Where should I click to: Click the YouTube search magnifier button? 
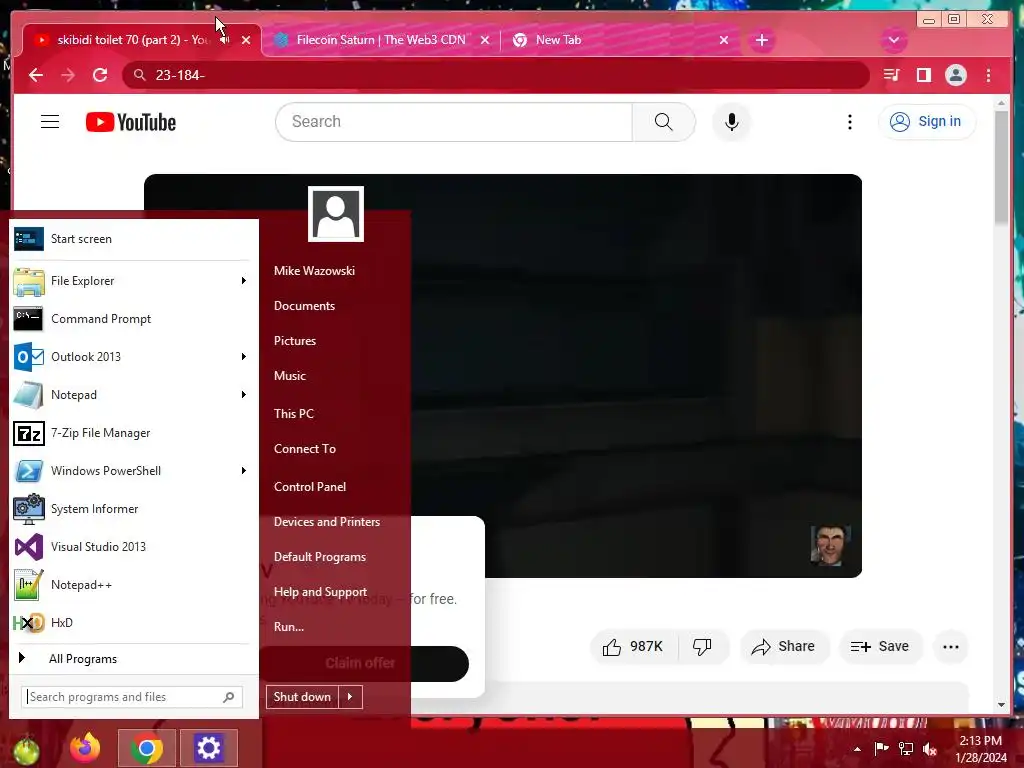click(664, 121)
